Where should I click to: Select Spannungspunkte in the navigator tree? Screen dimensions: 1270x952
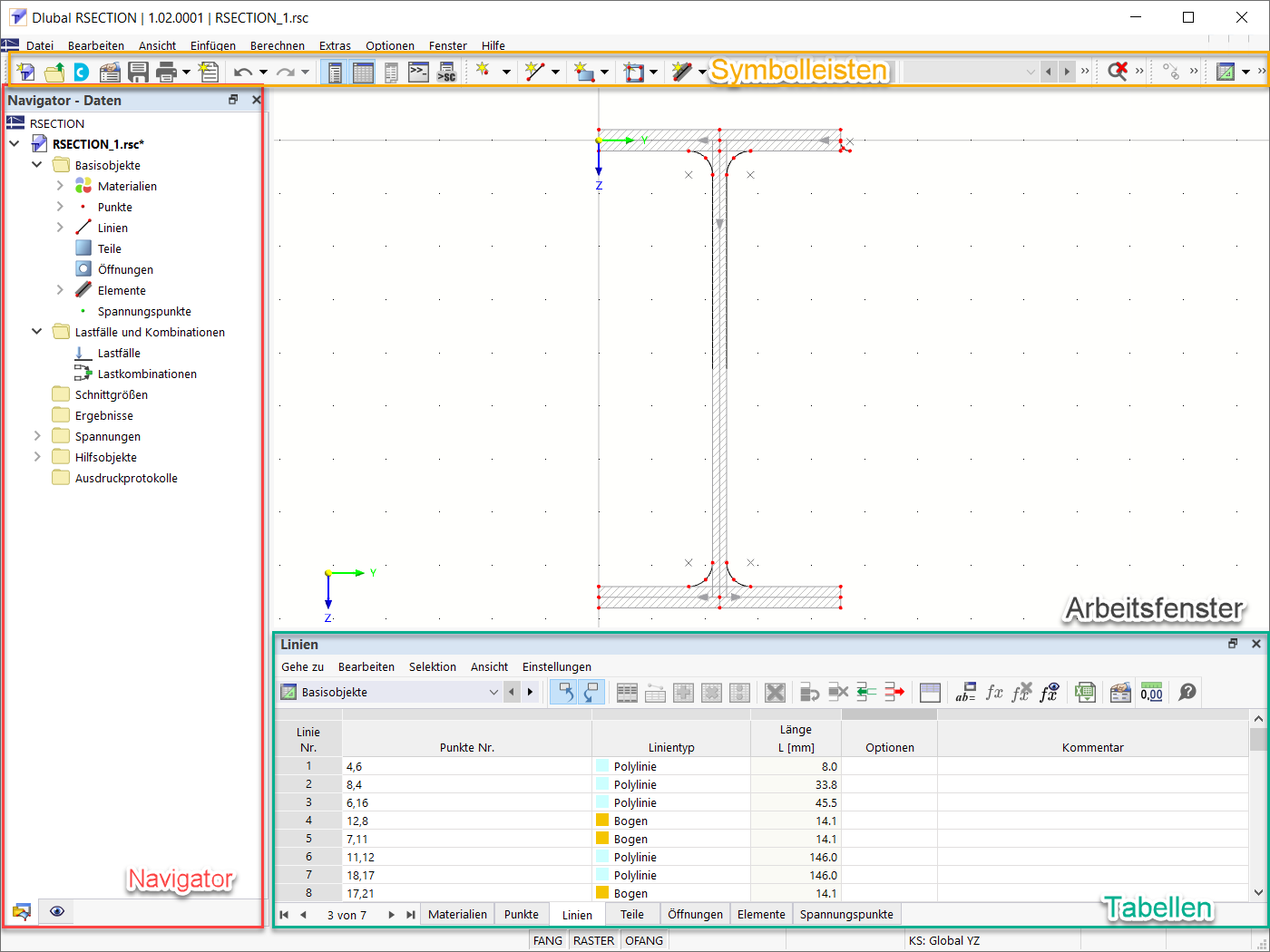pyautogui.click(x=144, y=311)
